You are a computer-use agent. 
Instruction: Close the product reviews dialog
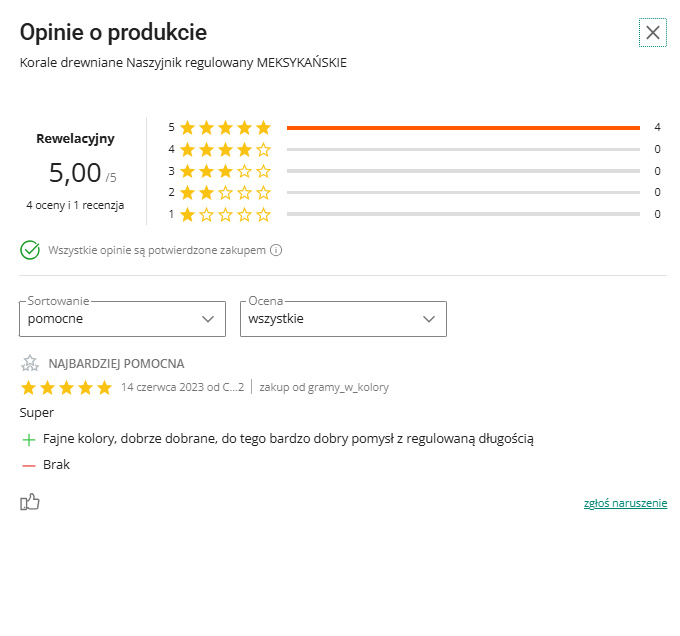[x=653, y=33]
